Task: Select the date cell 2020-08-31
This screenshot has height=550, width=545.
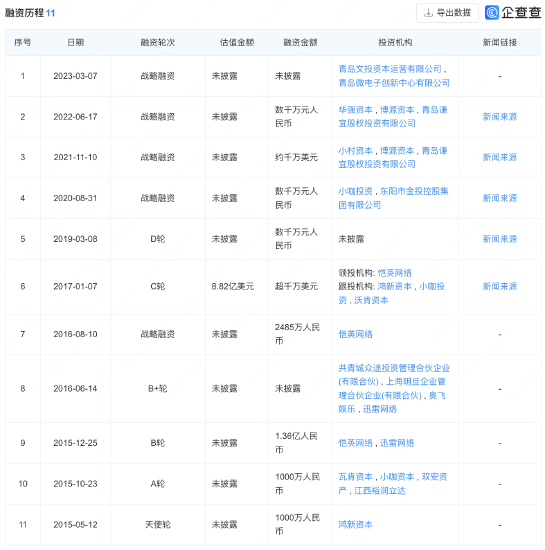Action: tap(75, 198)
